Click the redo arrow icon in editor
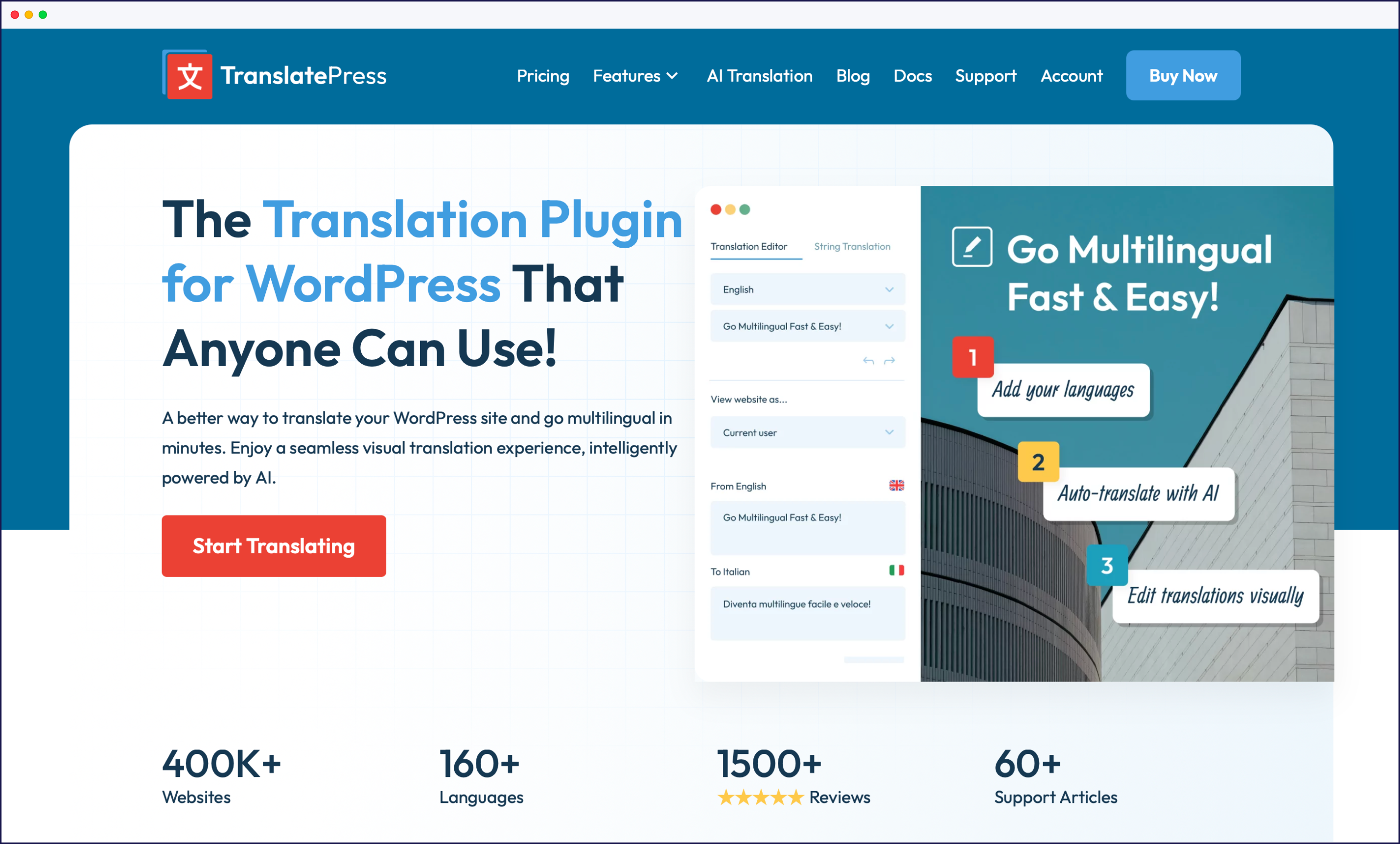This screenshot has height=844, width=1400. [x=889, y=360]
